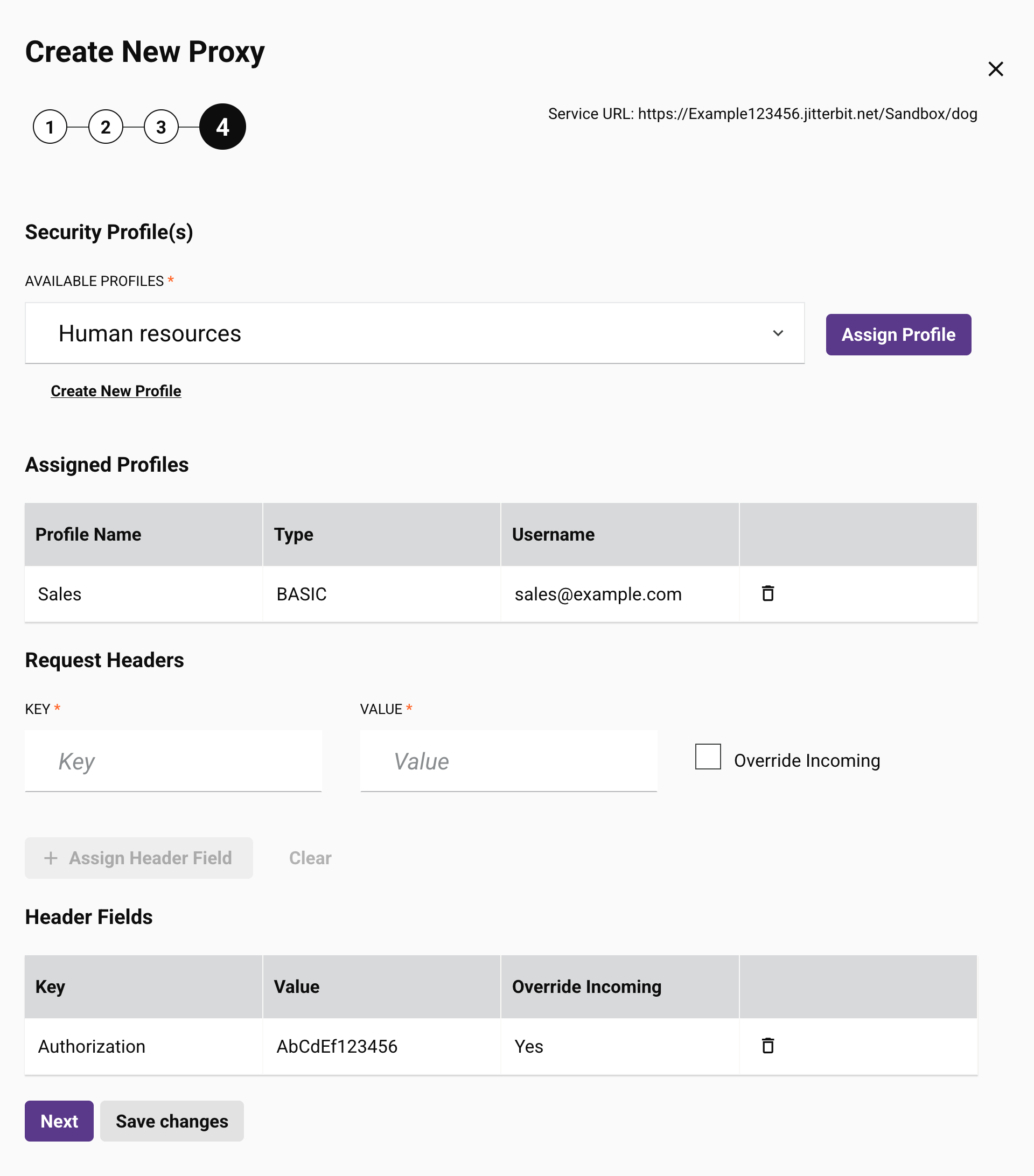Navigate to wizard step 2

pyautogui.click(x=106, y=127)
